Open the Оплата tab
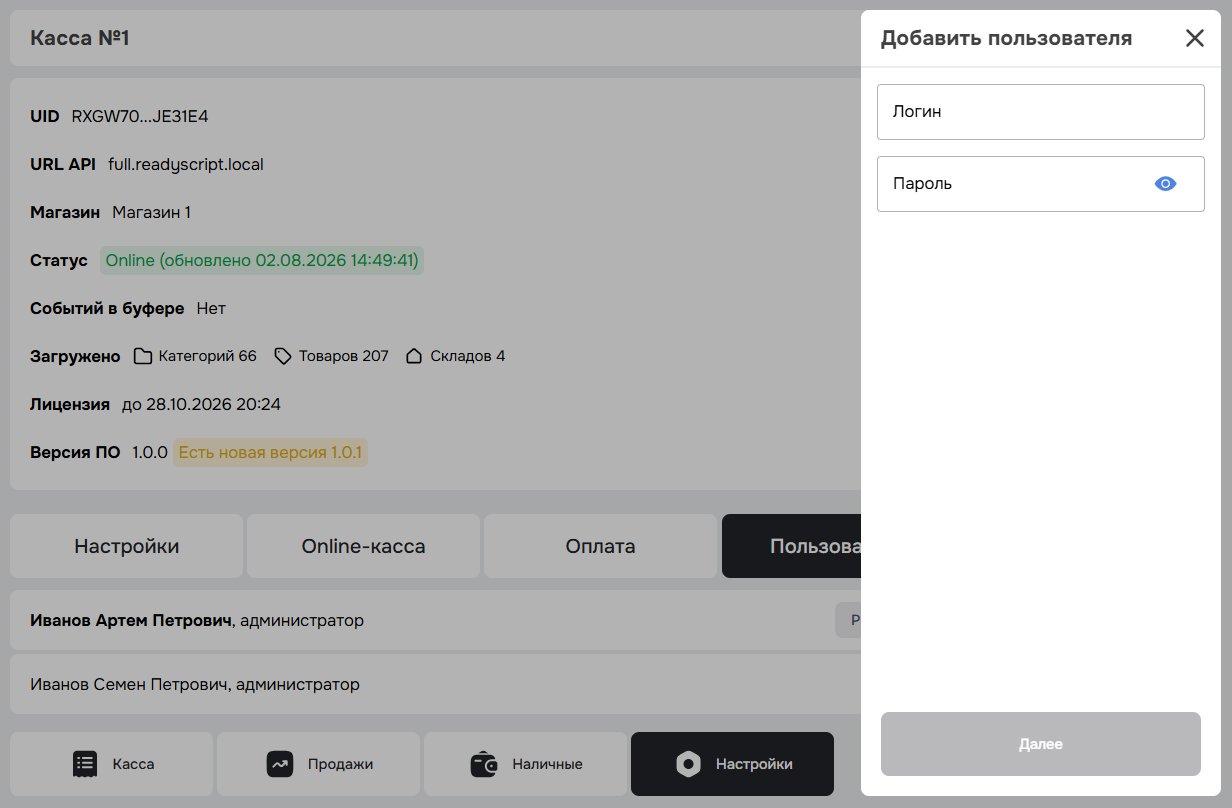Image resolution: width=1232 pixels, height=808 pixels. (600, 546)
